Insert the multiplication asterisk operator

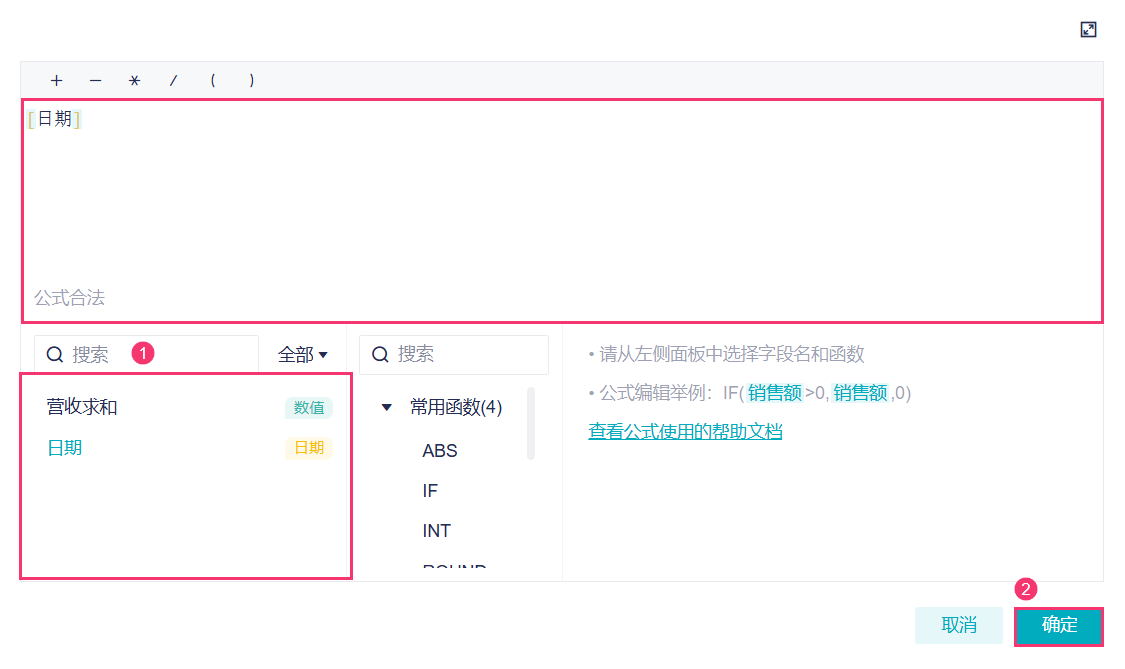click(134, 80)
